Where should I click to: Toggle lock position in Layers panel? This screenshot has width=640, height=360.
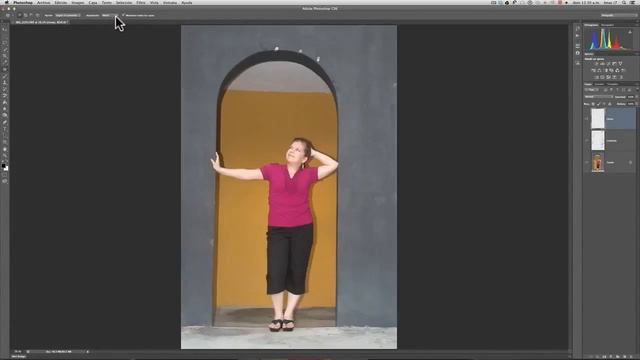604,104
